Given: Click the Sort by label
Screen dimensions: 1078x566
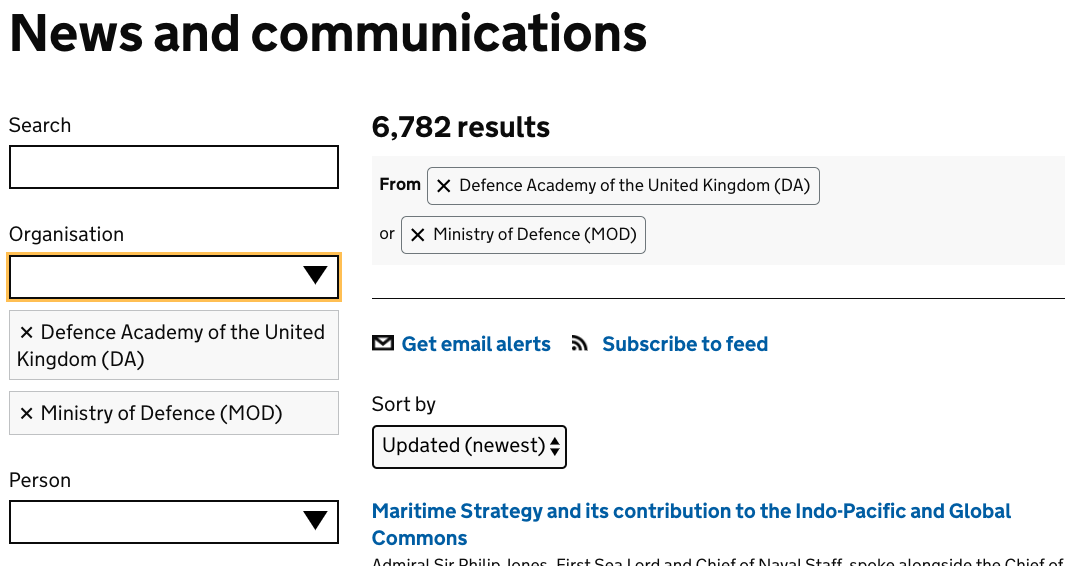Looking at the screenshot, I should [x=404, y=404].
